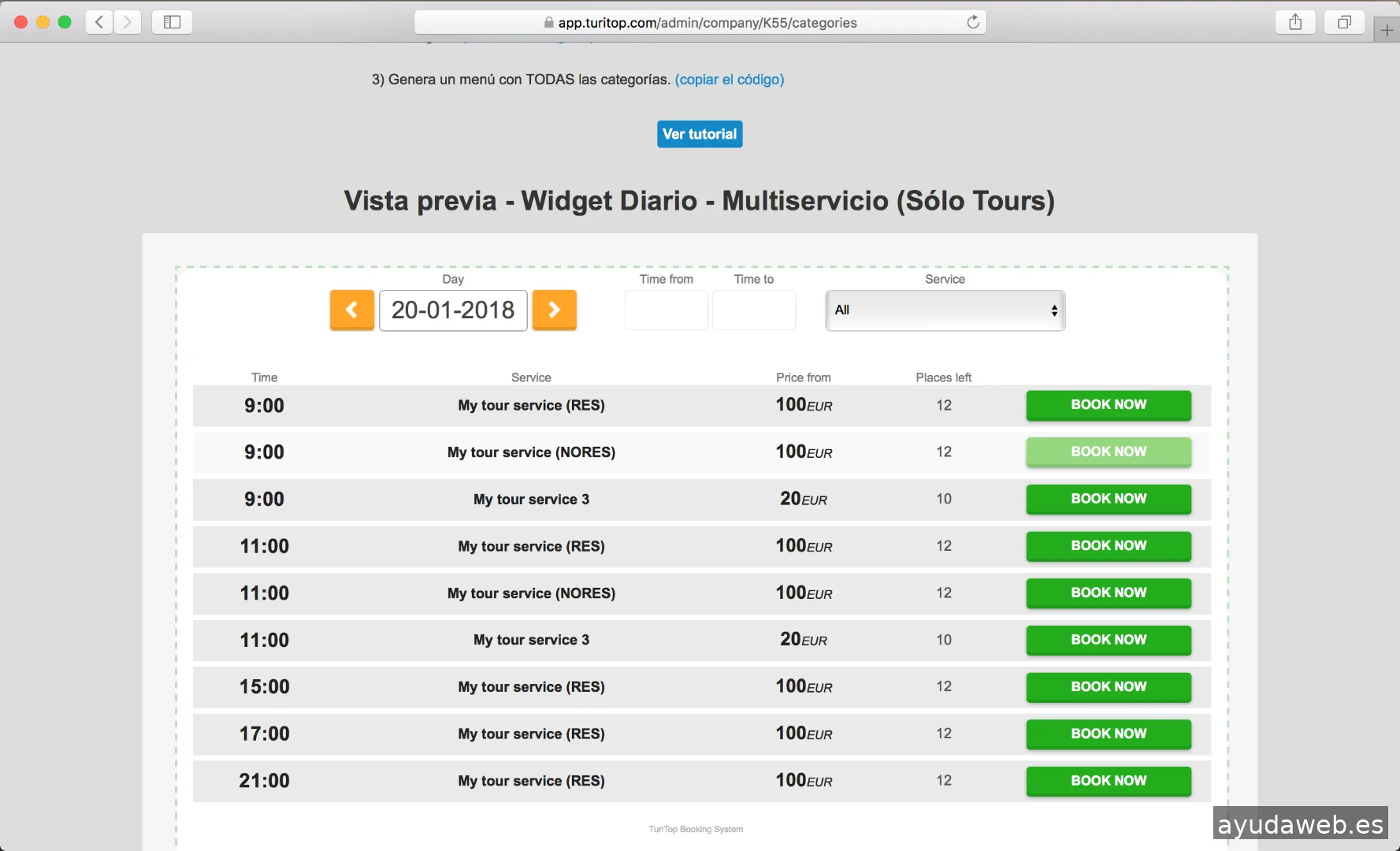Click Safari forward navigation arrow
Viewport: 1400px width, 851px height.
pos(128,22)
